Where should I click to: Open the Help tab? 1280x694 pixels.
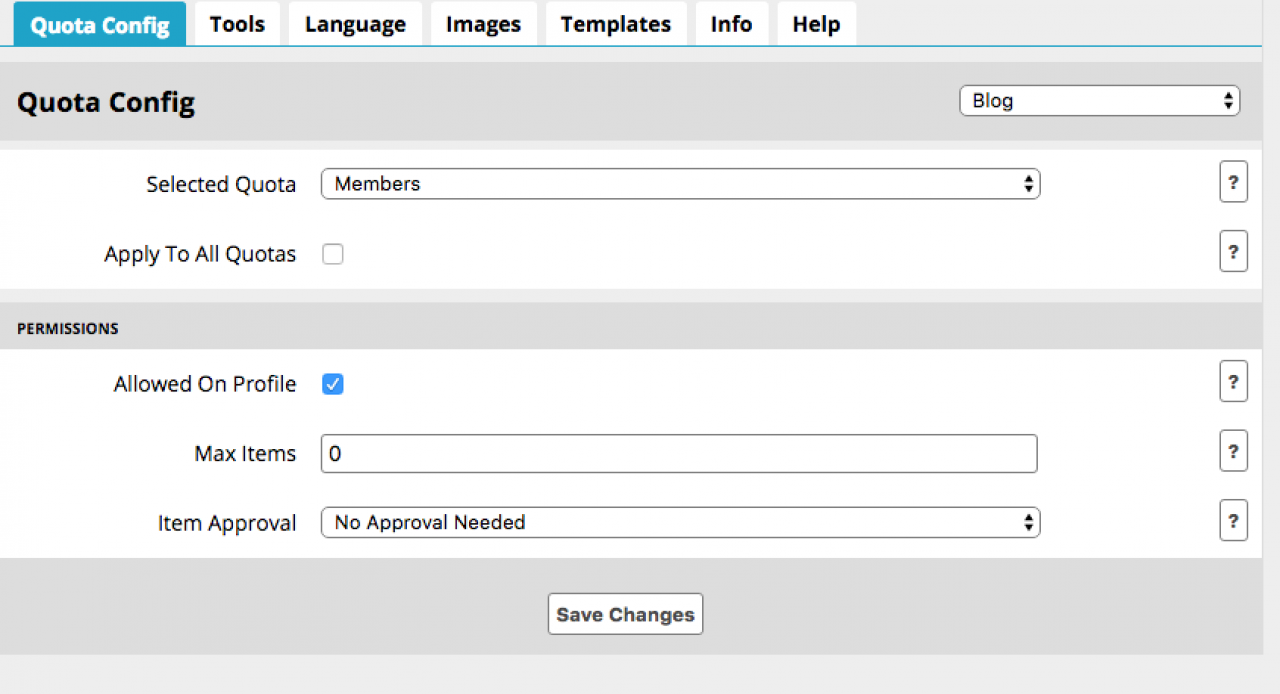[816, 24]
